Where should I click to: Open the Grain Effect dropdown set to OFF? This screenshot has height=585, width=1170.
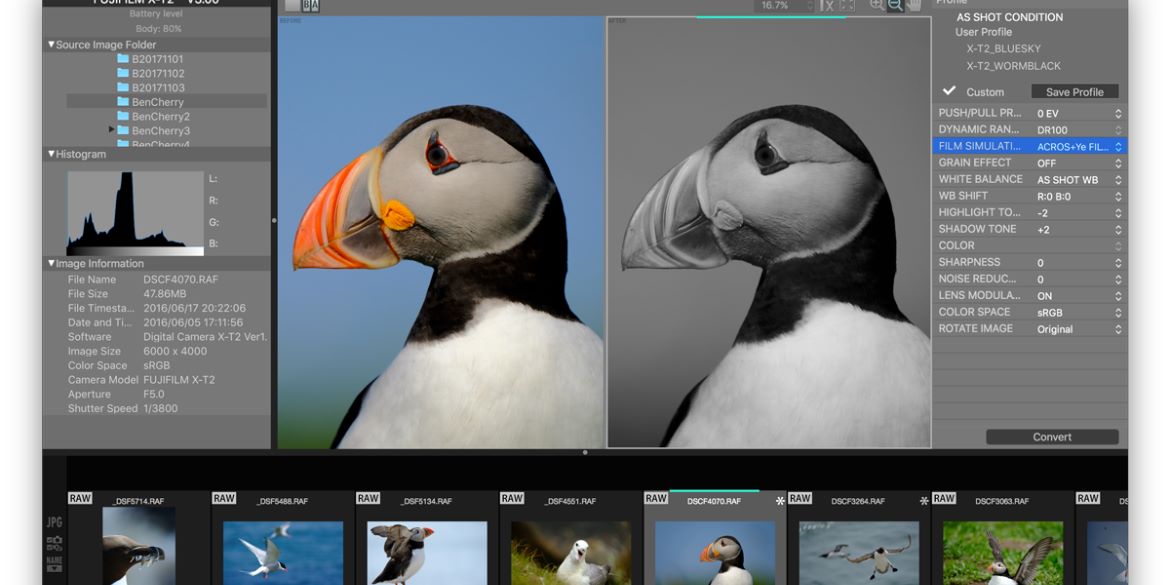1079,163
